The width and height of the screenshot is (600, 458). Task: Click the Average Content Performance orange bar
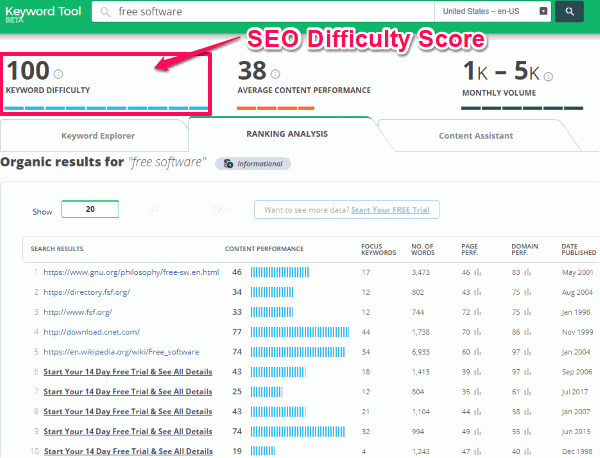[x=276, y=108]
